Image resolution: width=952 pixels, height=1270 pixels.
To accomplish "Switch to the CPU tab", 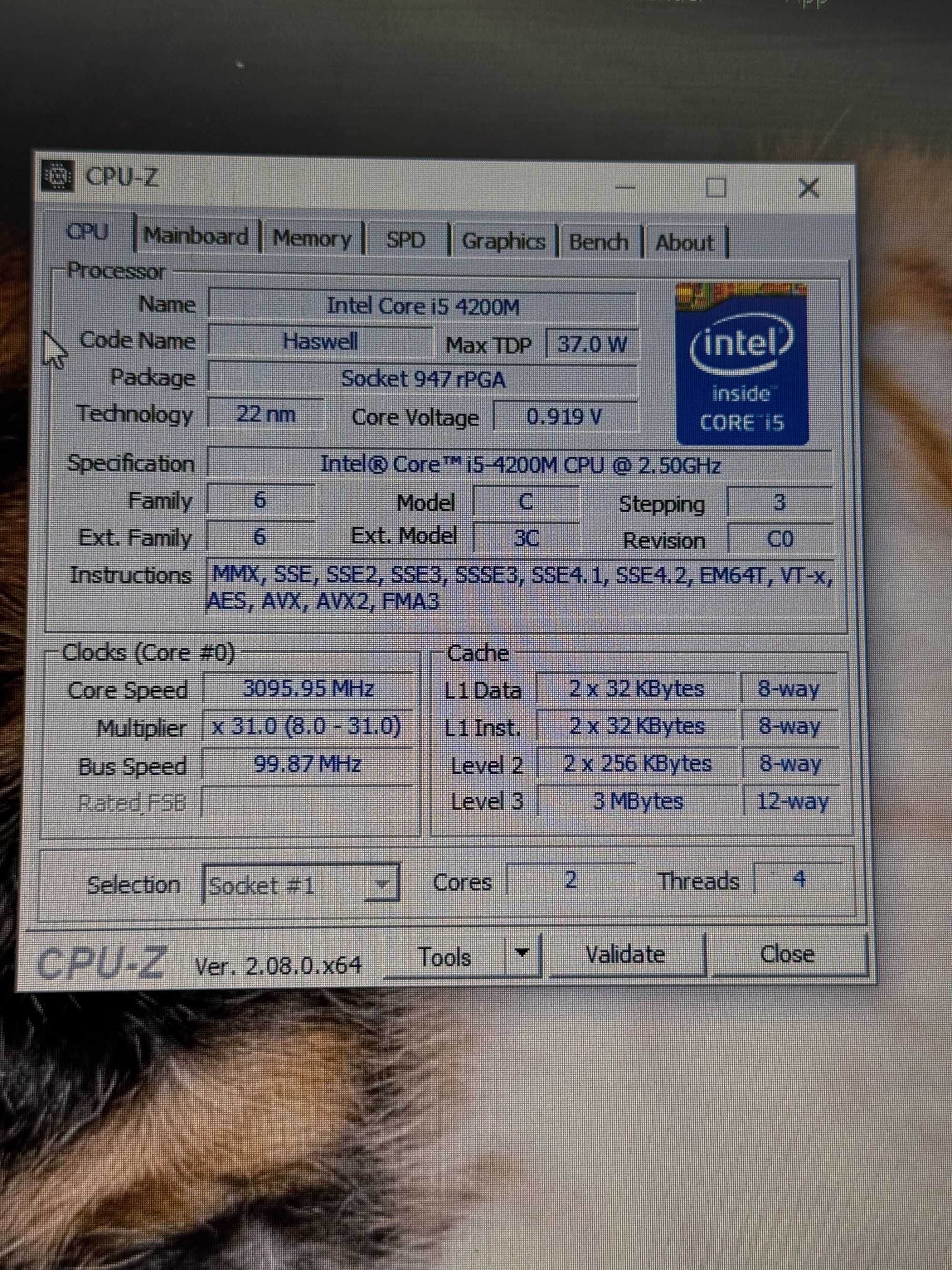I will click(87, 232).
